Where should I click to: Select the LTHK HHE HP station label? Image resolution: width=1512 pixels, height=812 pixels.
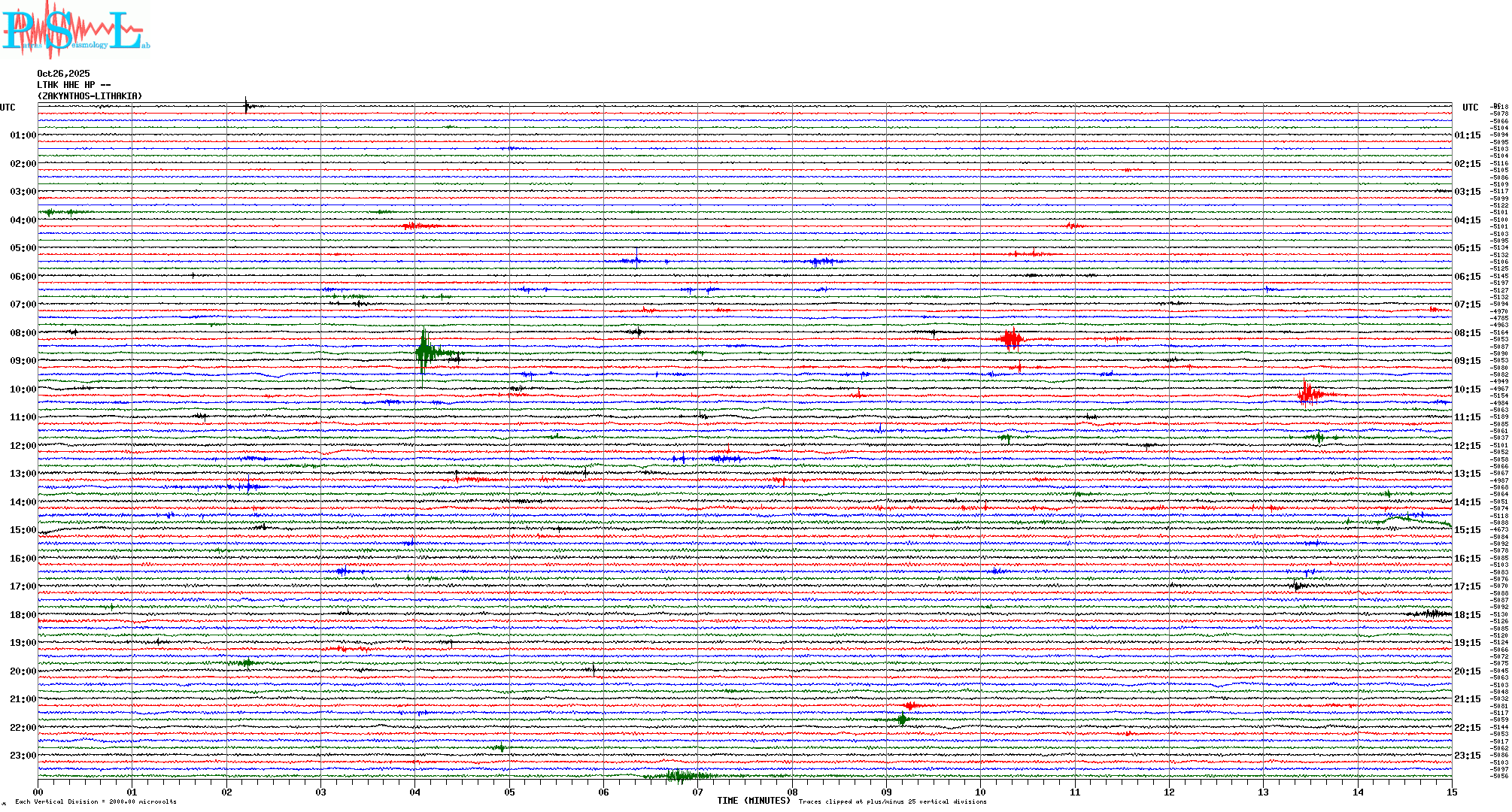pos(73,85)
